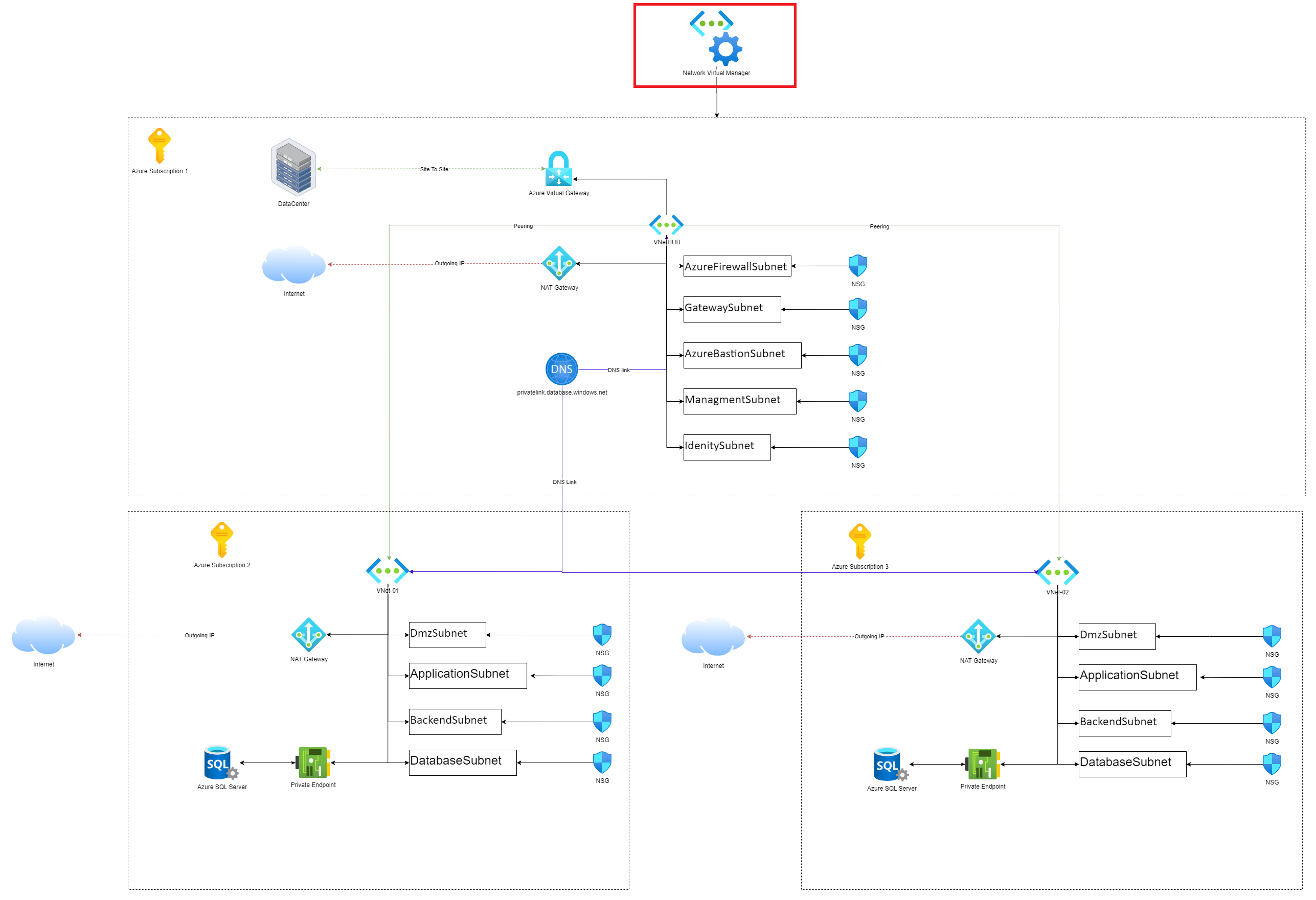Click NAT Gateway icon in hub subscription

click(x=559, y=263)
